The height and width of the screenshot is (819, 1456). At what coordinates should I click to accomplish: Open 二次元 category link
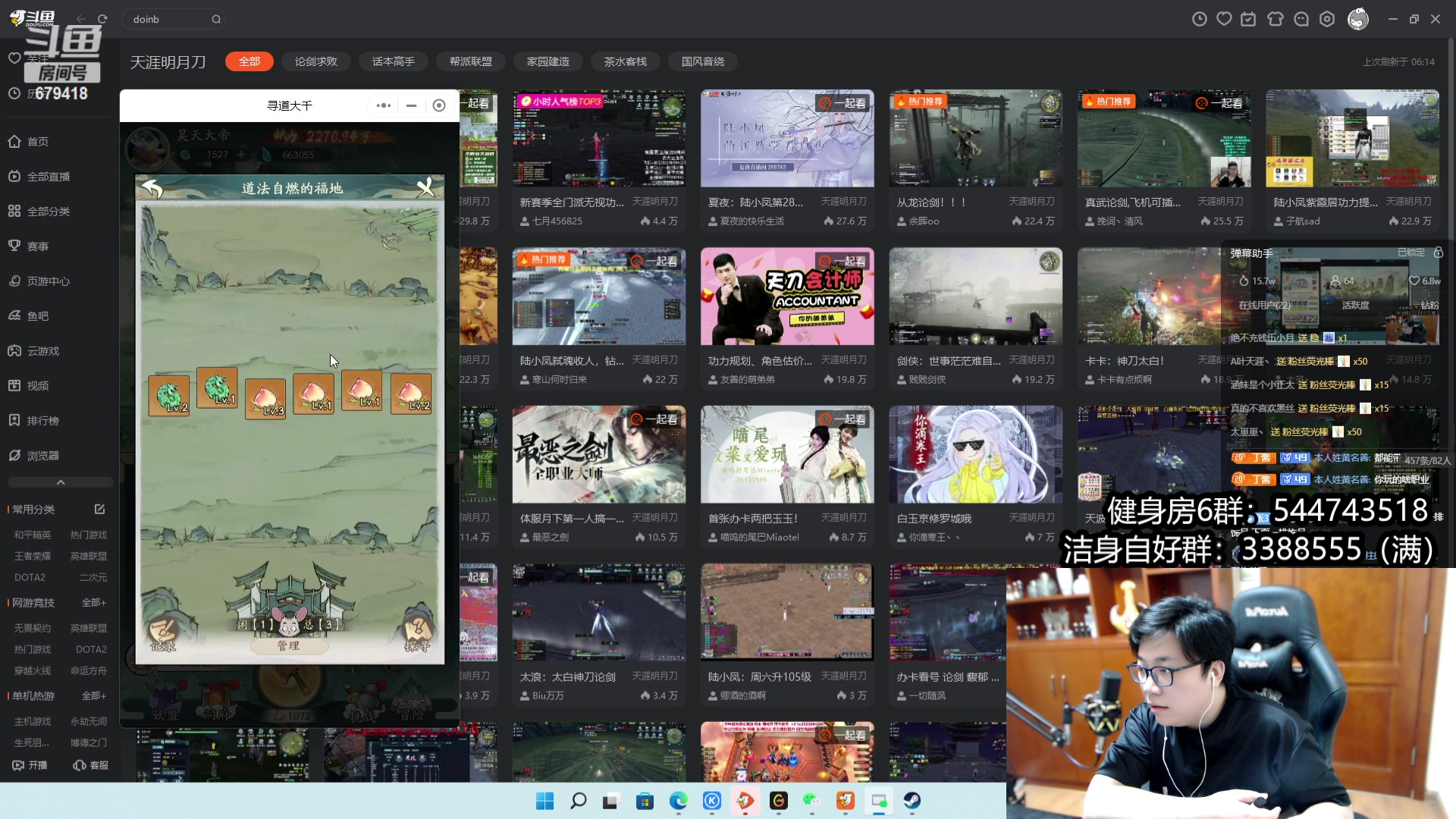93,578
